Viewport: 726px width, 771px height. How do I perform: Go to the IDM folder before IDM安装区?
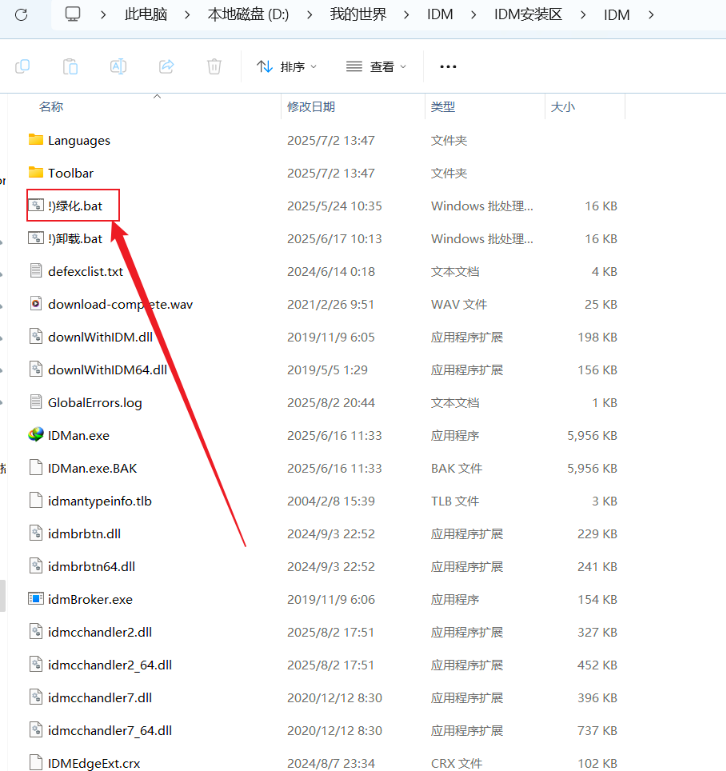pos(440,15)
